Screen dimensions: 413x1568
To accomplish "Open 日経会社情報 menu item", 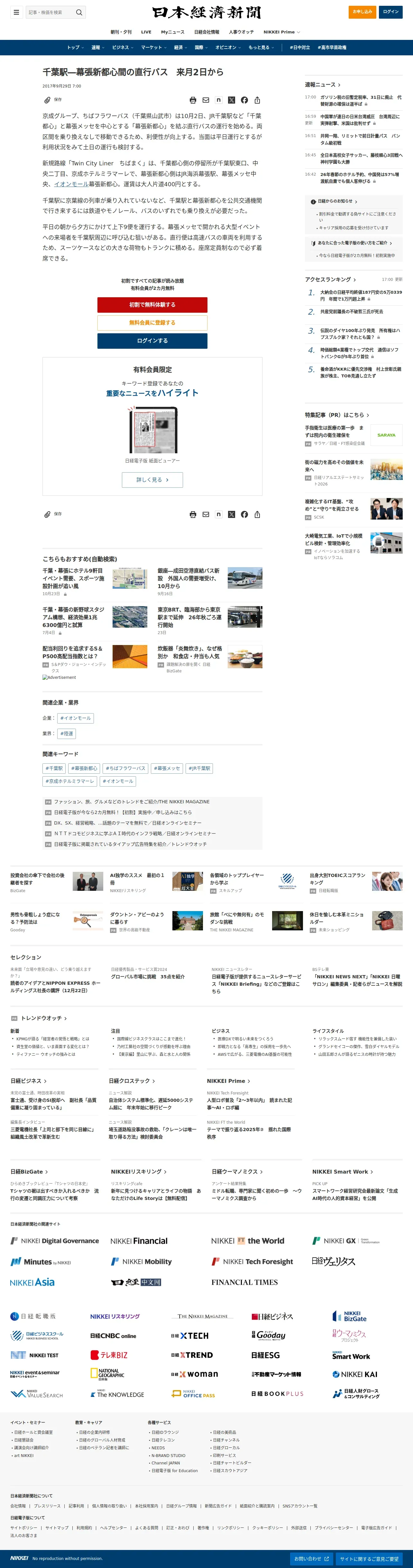I will 207,32.
